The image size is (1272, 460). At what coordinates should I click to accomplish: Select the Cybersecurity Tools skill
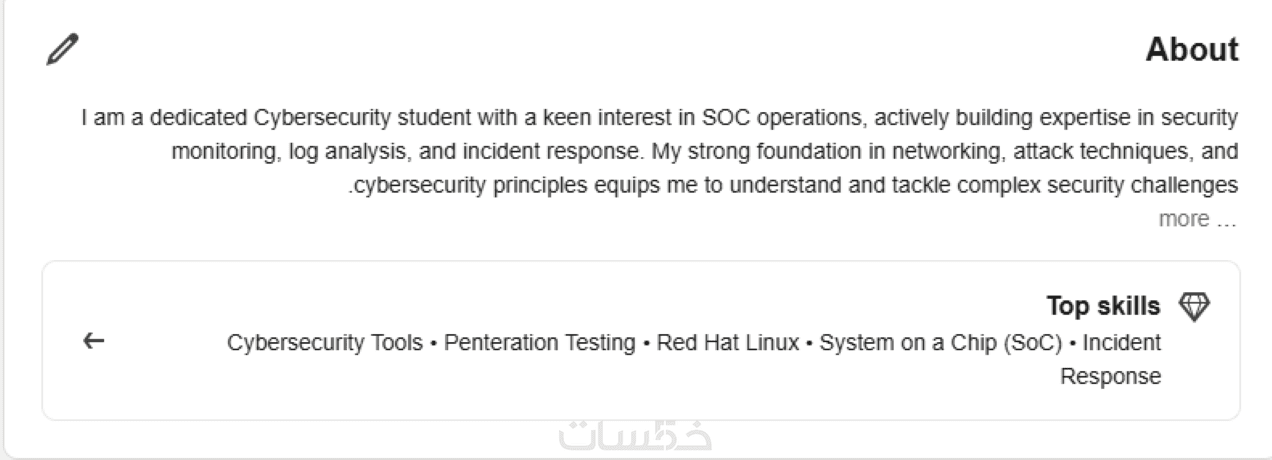point(324,343)
